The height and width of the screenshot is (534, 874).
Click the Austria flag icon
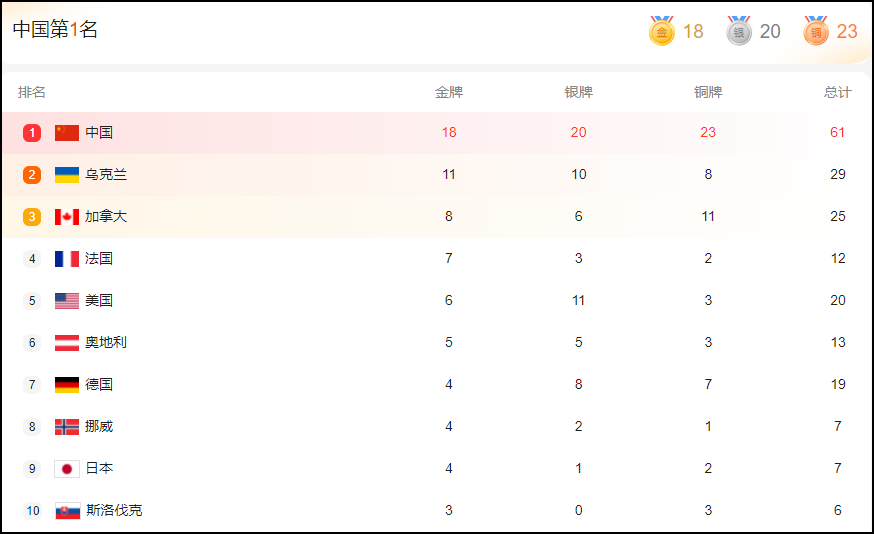coord(67,342)
